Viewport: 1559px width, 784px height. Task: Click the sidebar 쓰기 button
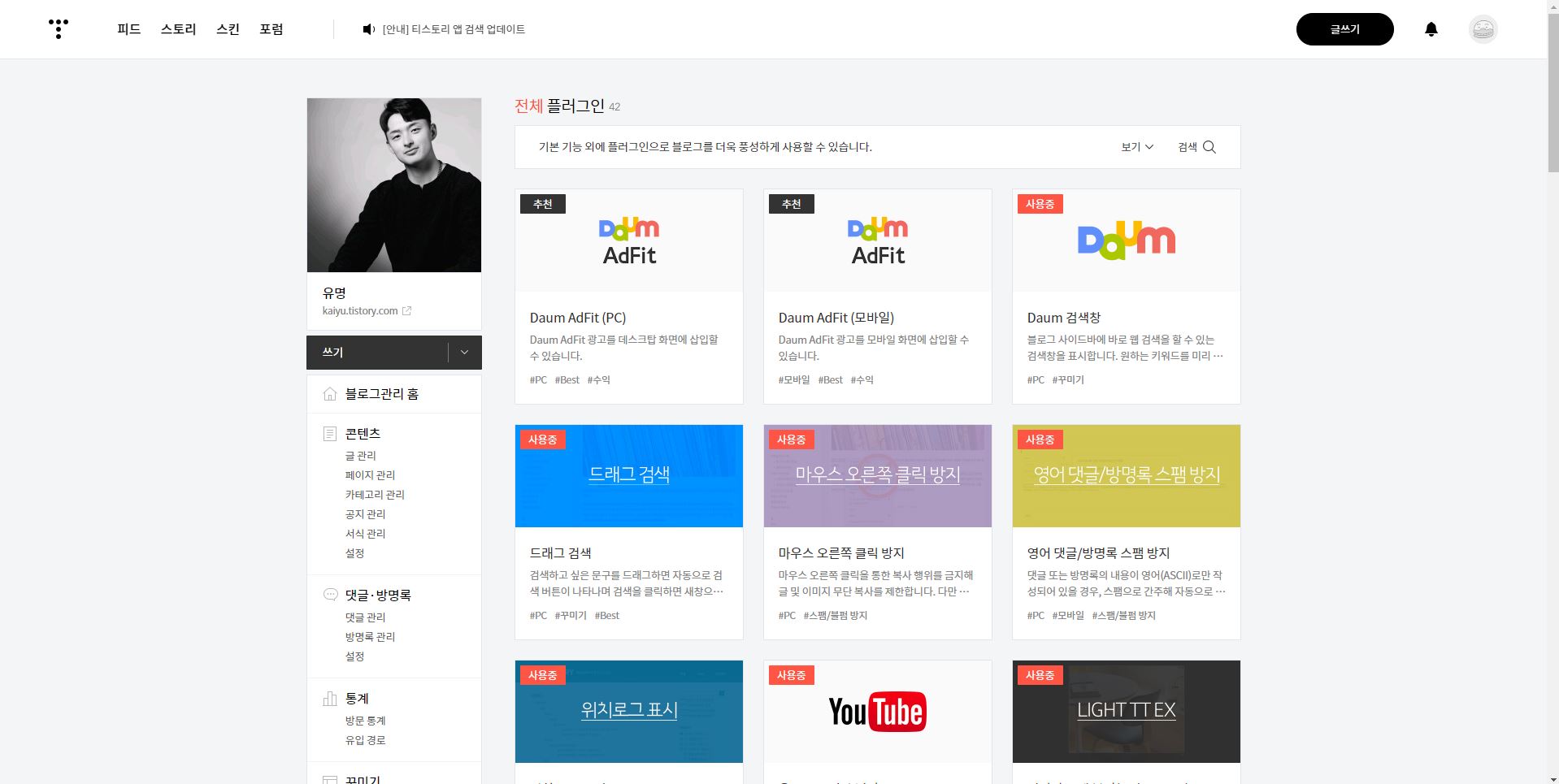pos(377,353)
